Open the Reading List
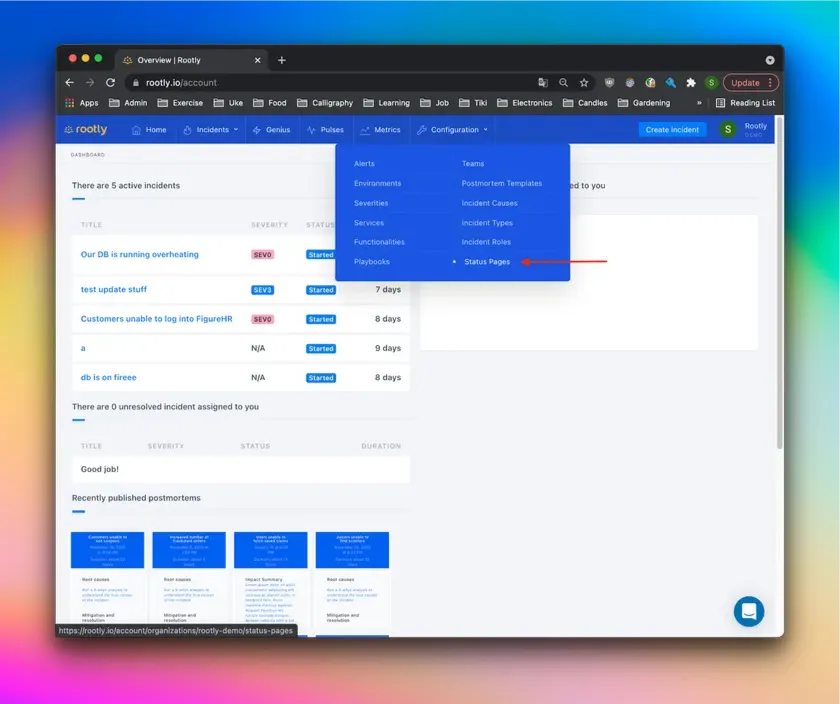Viewport: 840px width, 704px height. coord(746,103)
